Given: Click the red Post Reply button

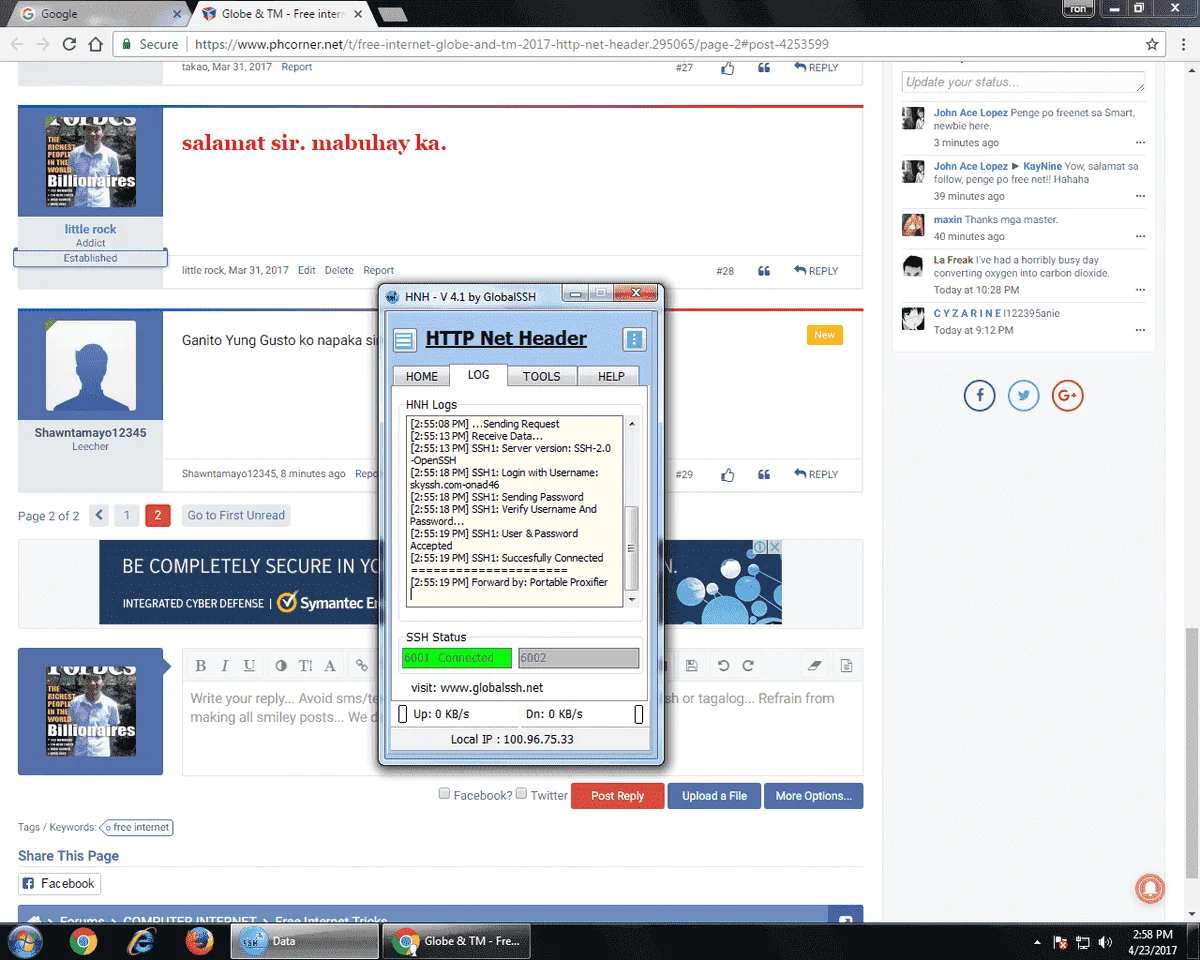Looking at the screenshot, I should pos(617,796).
